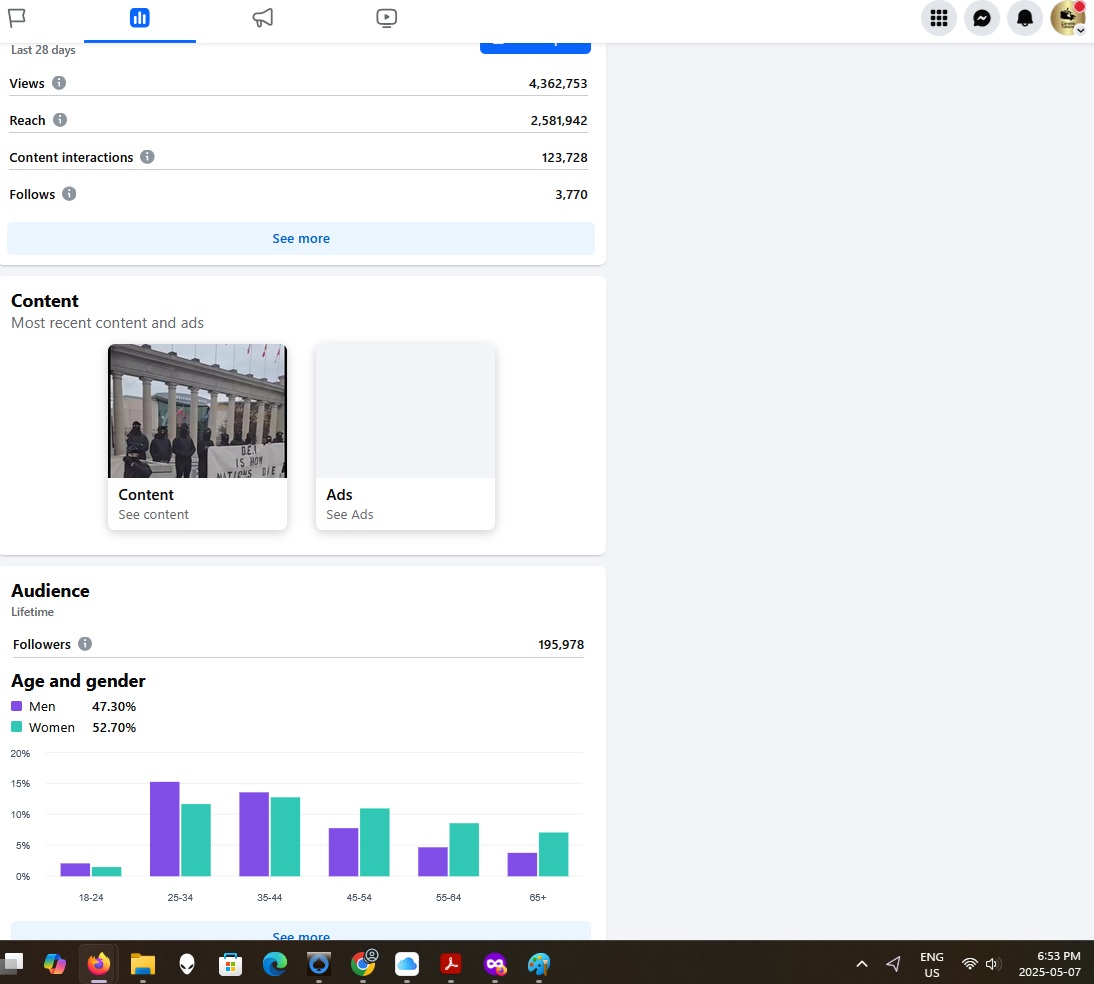The height and width of the screenshot is (984, 1094).
Task: Click the Reach value 2,581,942
Action: (x=559, y=121)
